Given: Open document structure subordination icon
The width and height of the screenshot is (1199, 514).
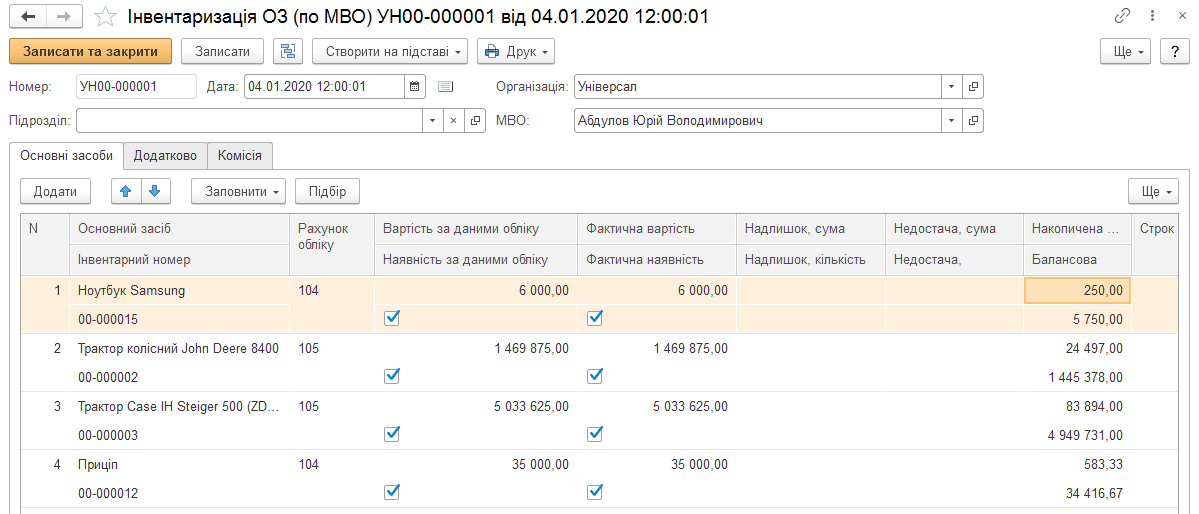Looking at the screenshot, I should (x=288, y=51).
